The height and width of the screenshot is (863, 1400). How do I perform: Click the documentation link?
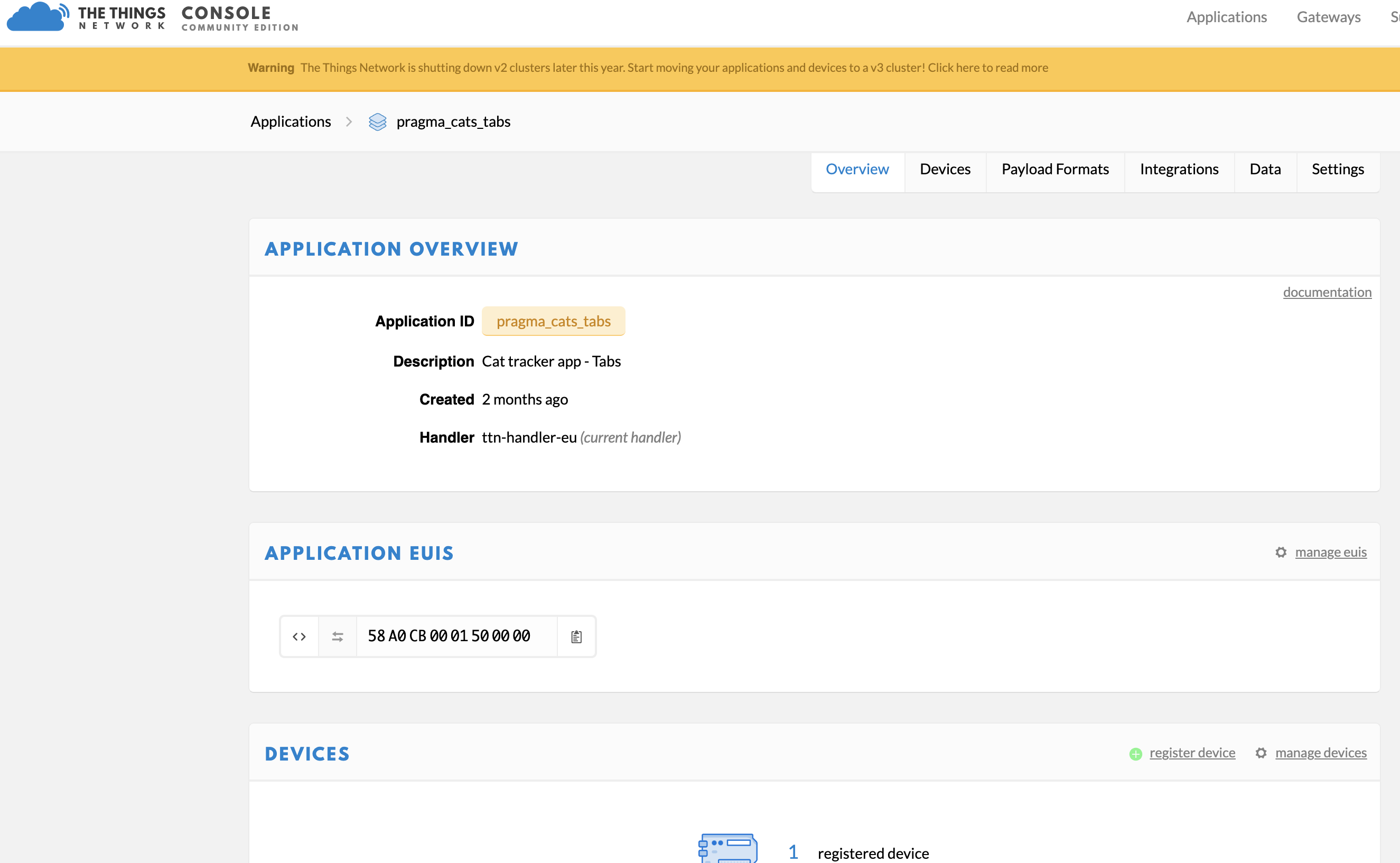(1326, 292)
